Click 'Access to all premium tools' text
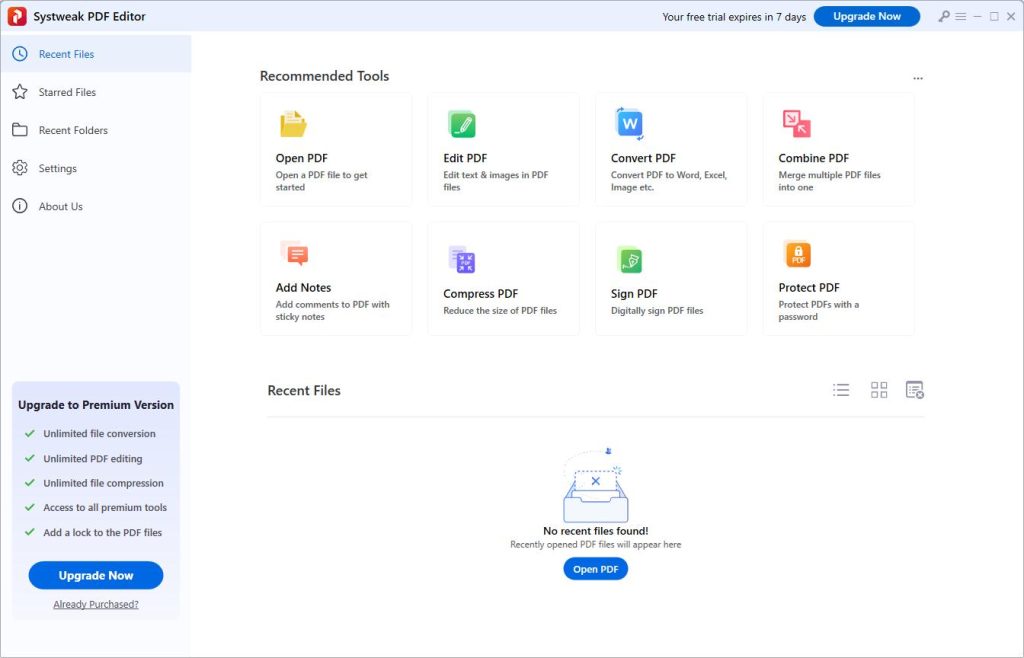 105,507
